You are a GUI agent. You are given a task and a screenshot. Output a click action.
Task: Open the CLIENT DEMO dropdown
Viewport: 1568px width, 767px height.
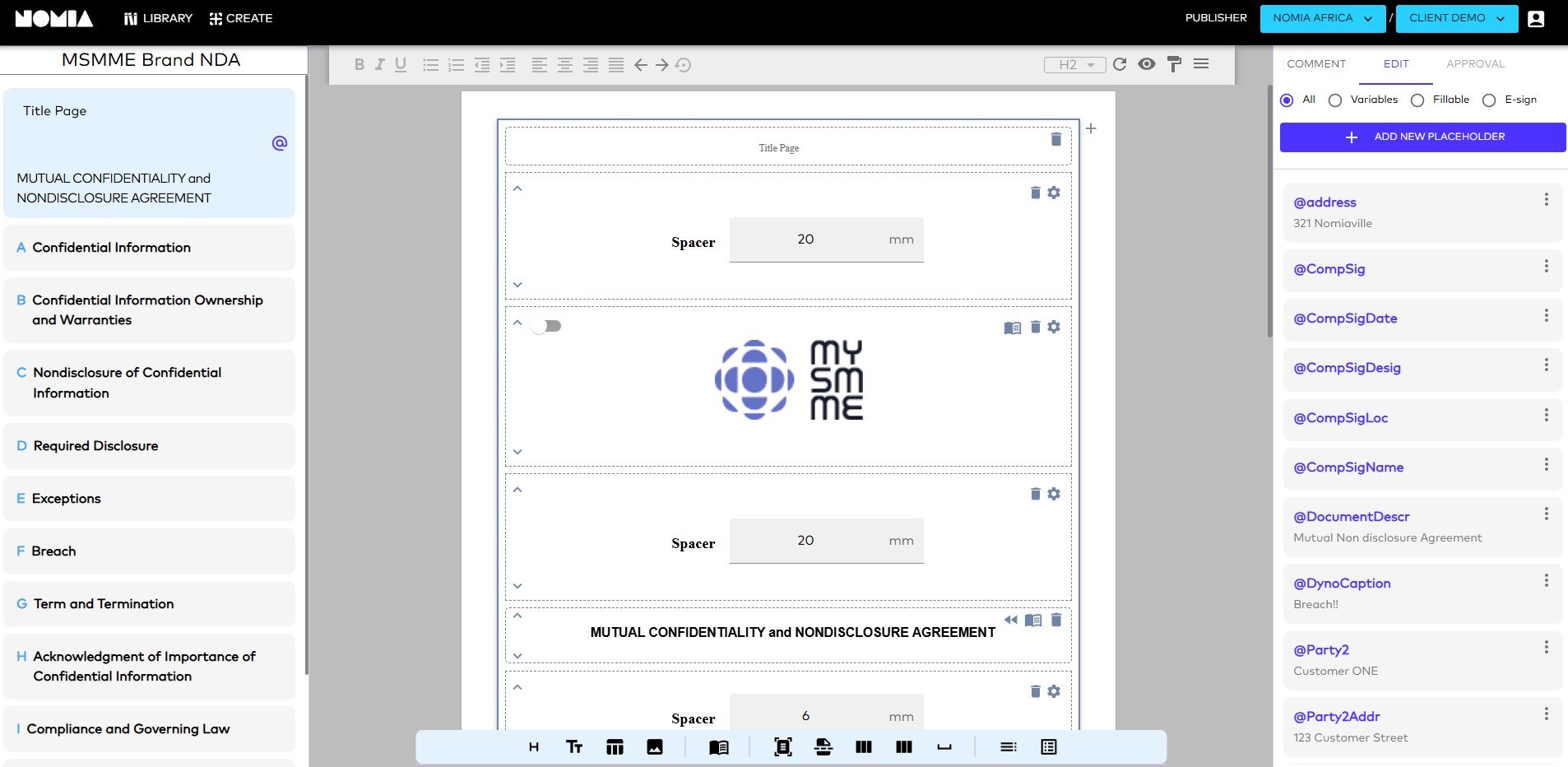1457,18
